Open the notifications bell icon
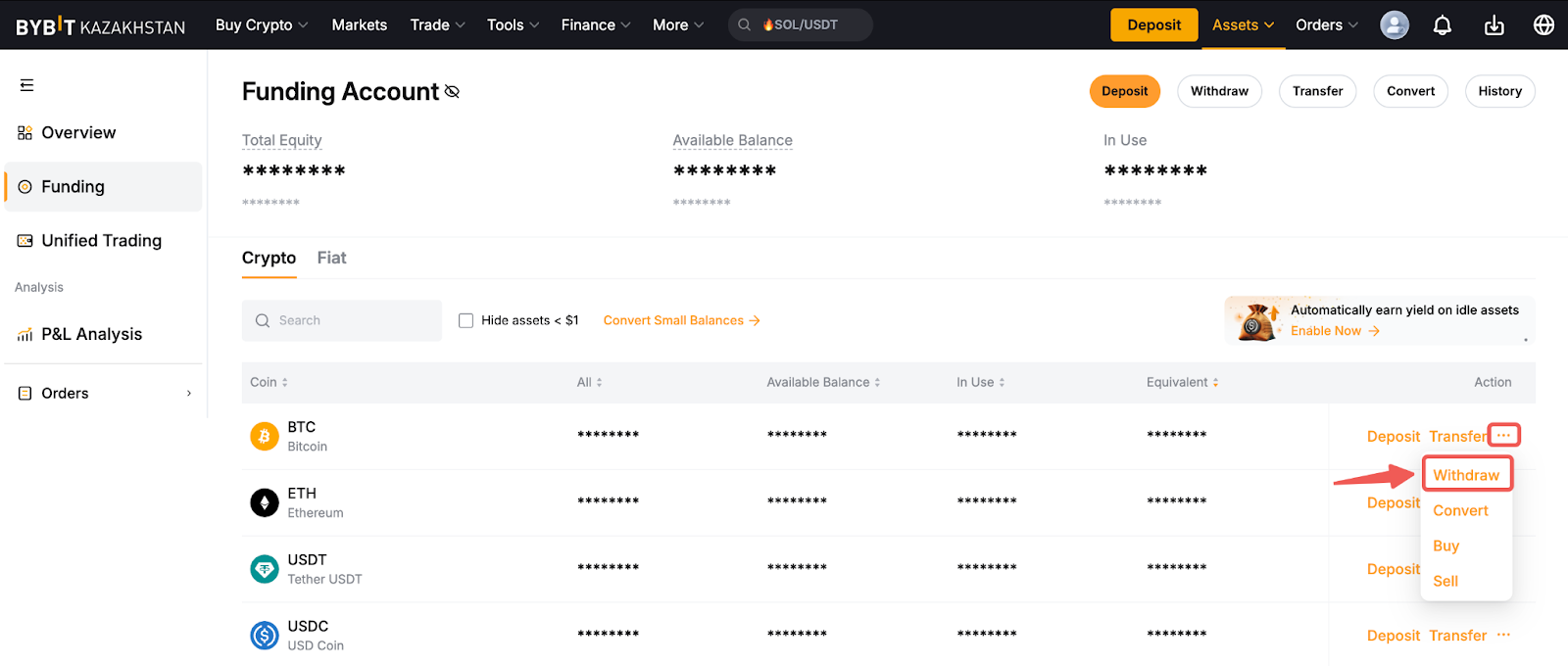This screenshot has width=1568, height=666. click(x=1443, y=25)
